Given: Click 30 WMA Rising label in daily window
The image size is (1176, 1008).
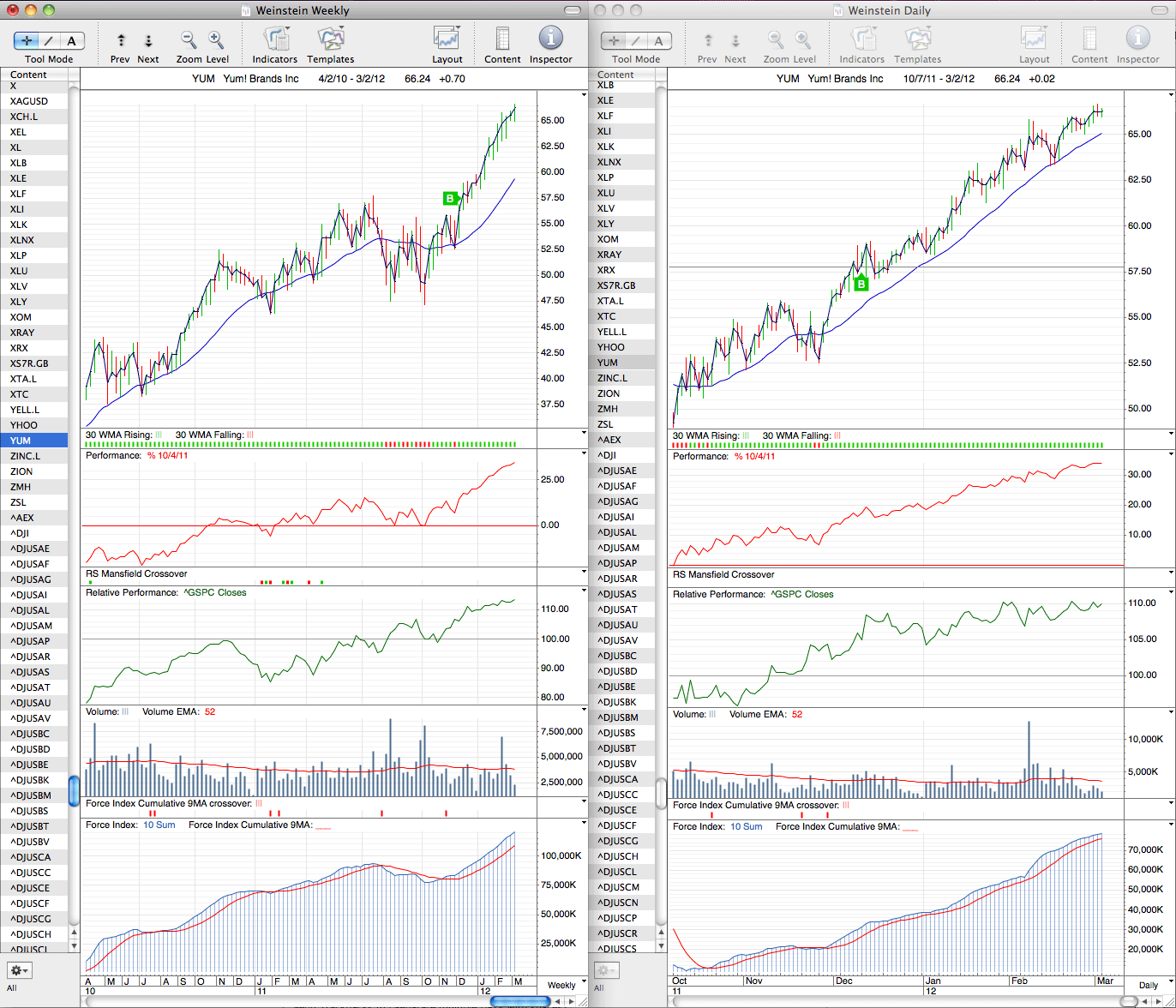Looking at the screenshot, I should point(706,435).
